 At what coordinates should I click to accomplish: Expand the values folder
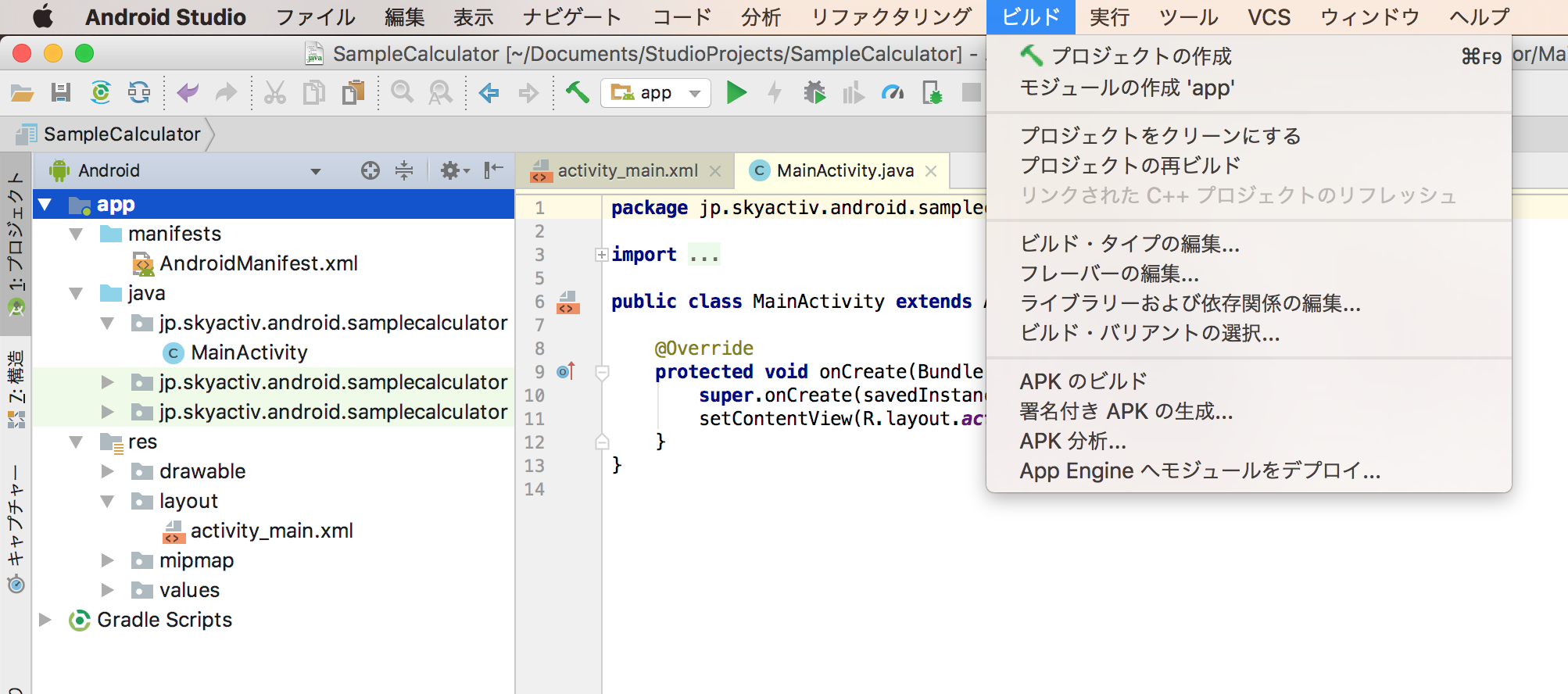(x=108, y=591)
